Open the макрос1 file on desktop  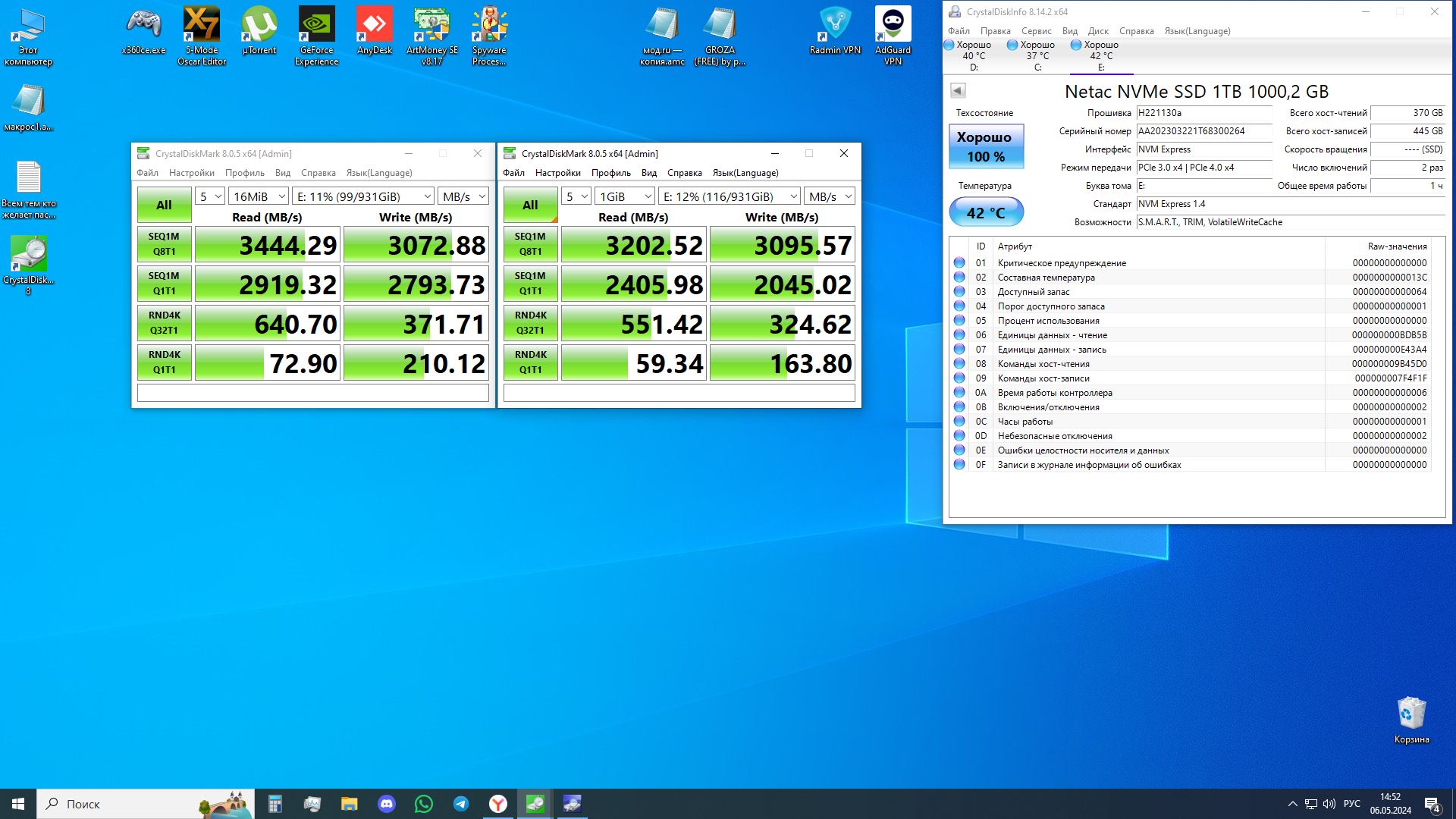pyautogui.click(x=29, y=108)
